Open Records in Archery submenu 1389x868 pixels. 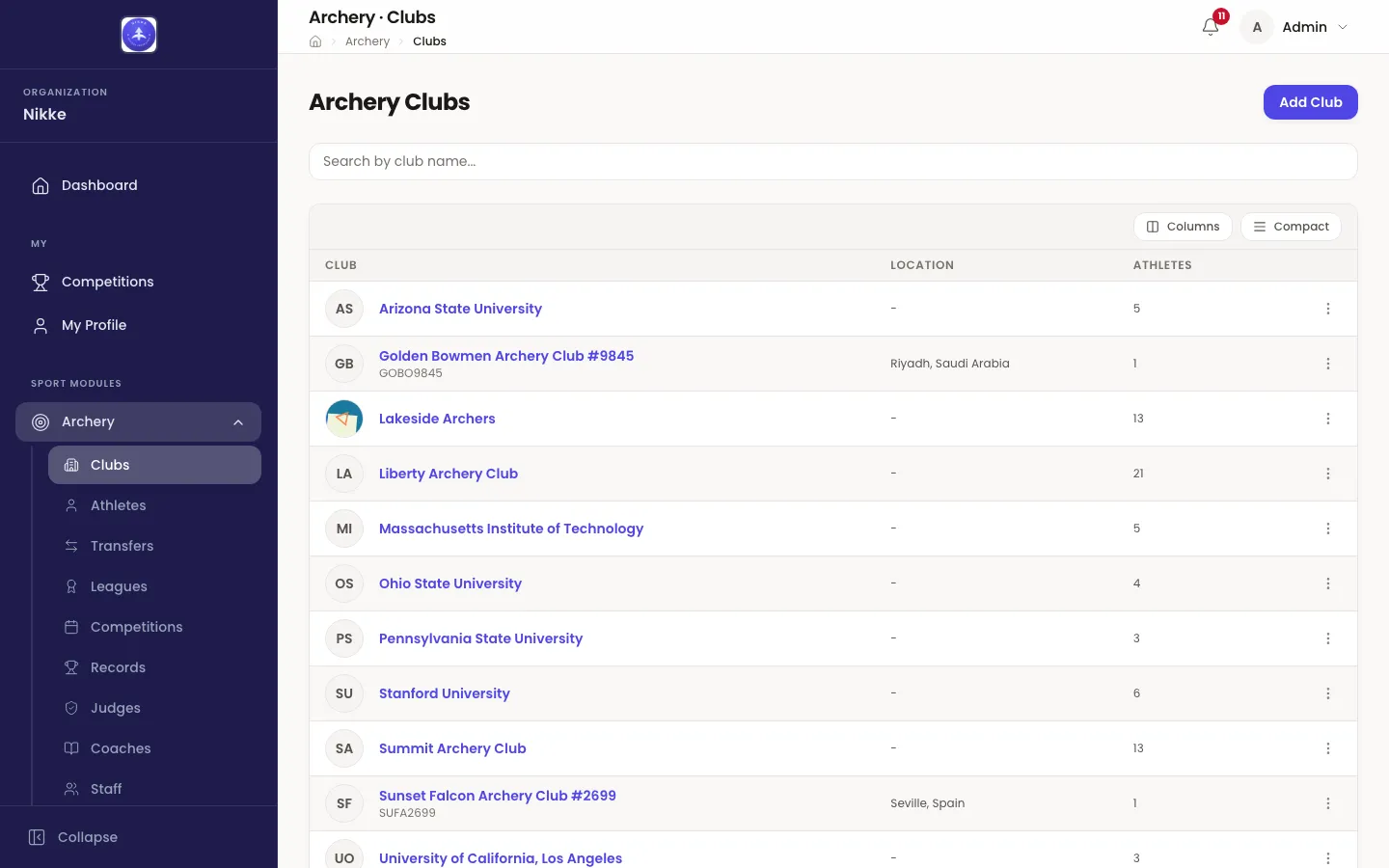(154, 667)
